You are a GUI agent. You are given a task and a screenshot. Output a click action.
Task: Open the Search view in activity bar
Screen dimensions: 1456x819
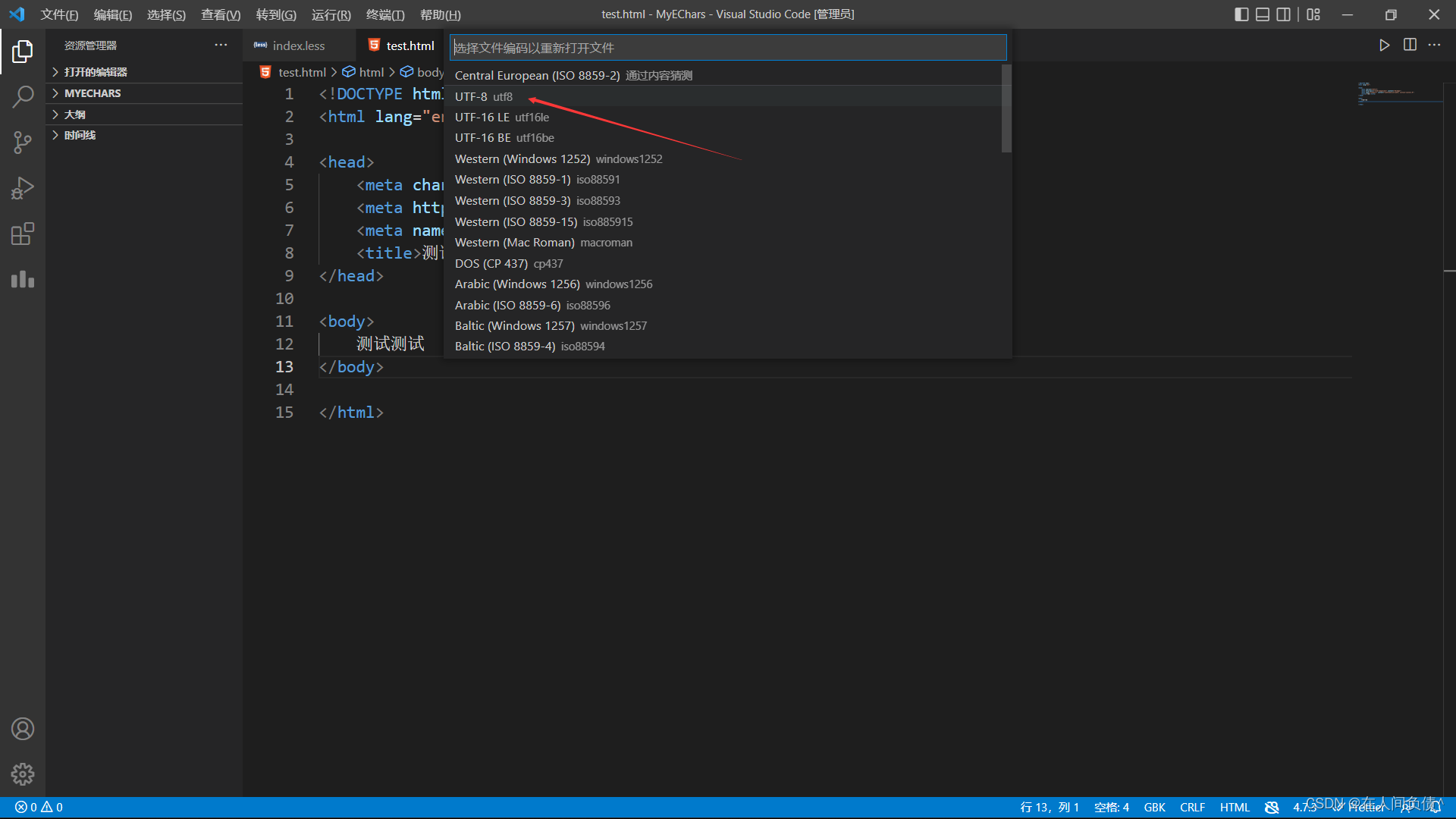[23, 97]
